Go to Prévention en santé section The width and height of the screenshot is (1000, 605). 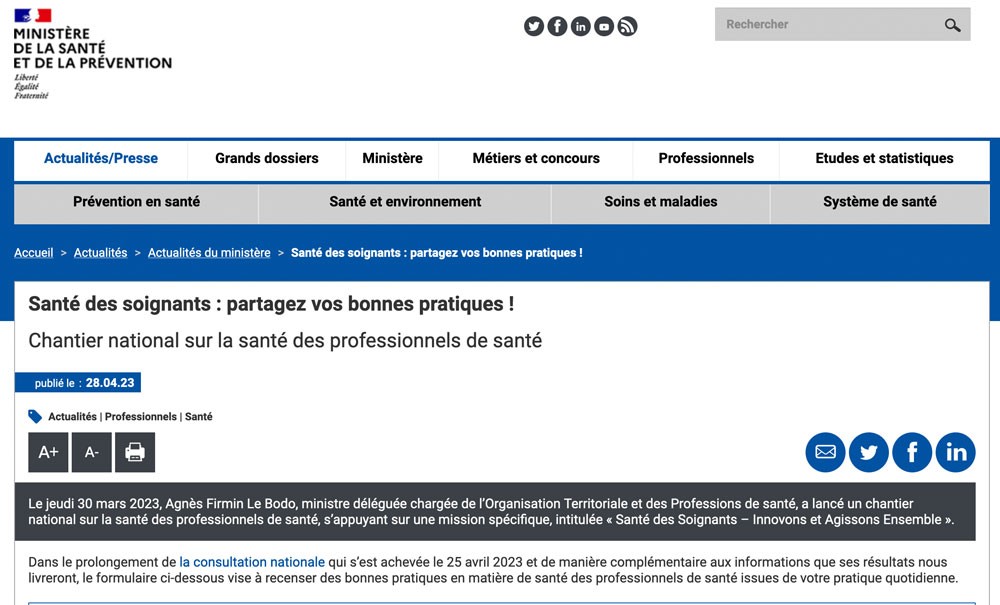tap(136, 202)
